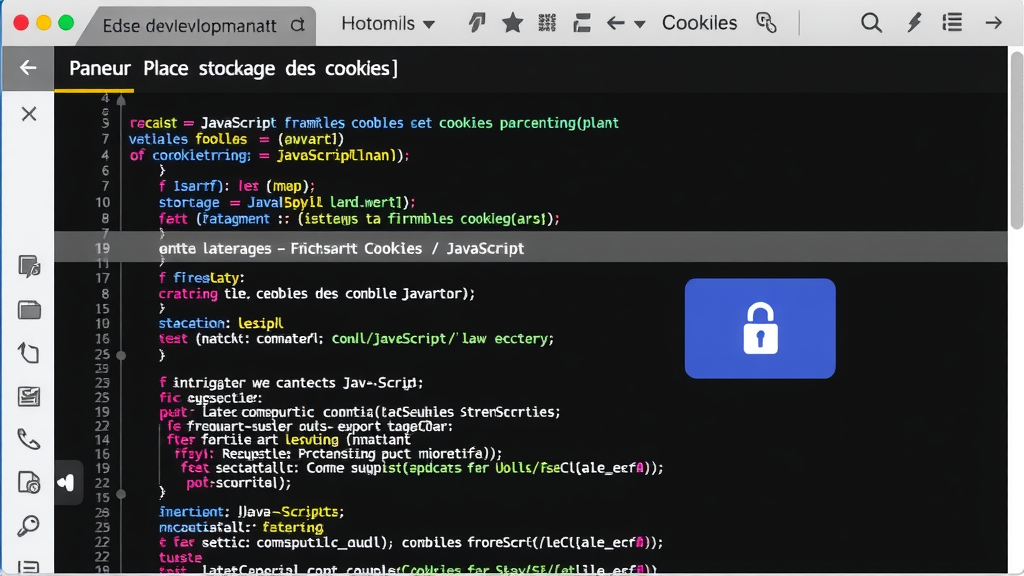Click the back arrow in the dark panel header
Image resolution: width=1024 pixels, height=576 pixels.
(27, 68)
